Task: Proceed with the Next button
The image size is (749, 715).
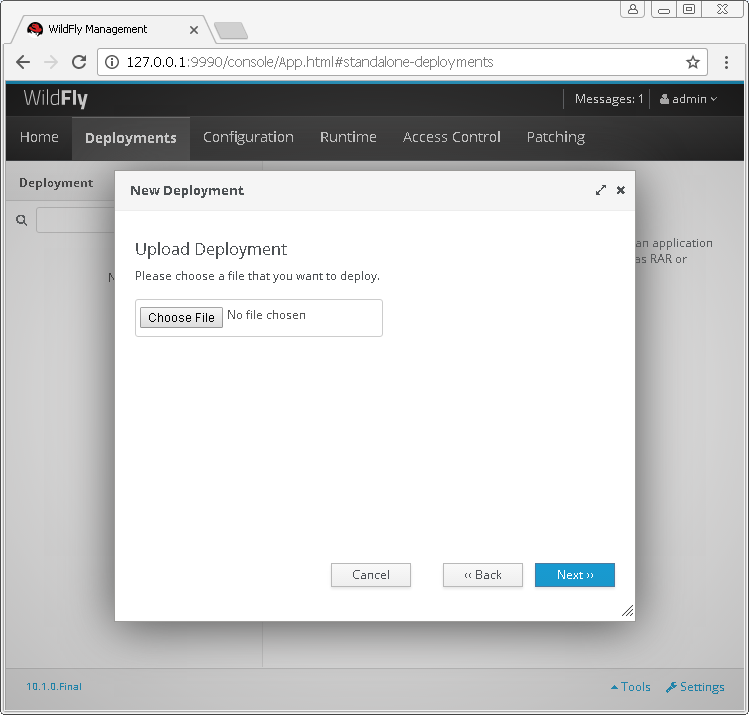Action: pos(575,575)
